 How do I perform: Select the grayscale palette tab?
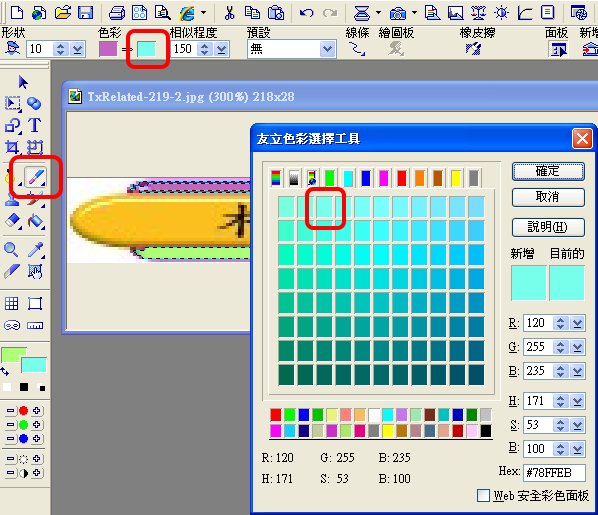coord(294,178)
